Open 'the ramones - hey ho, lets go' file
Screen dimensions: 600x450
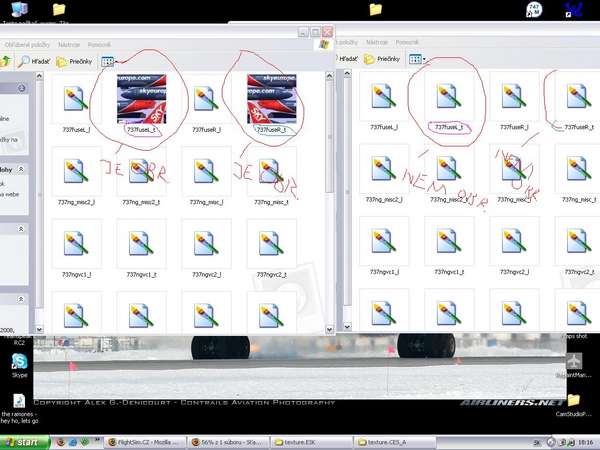[19, 409]
